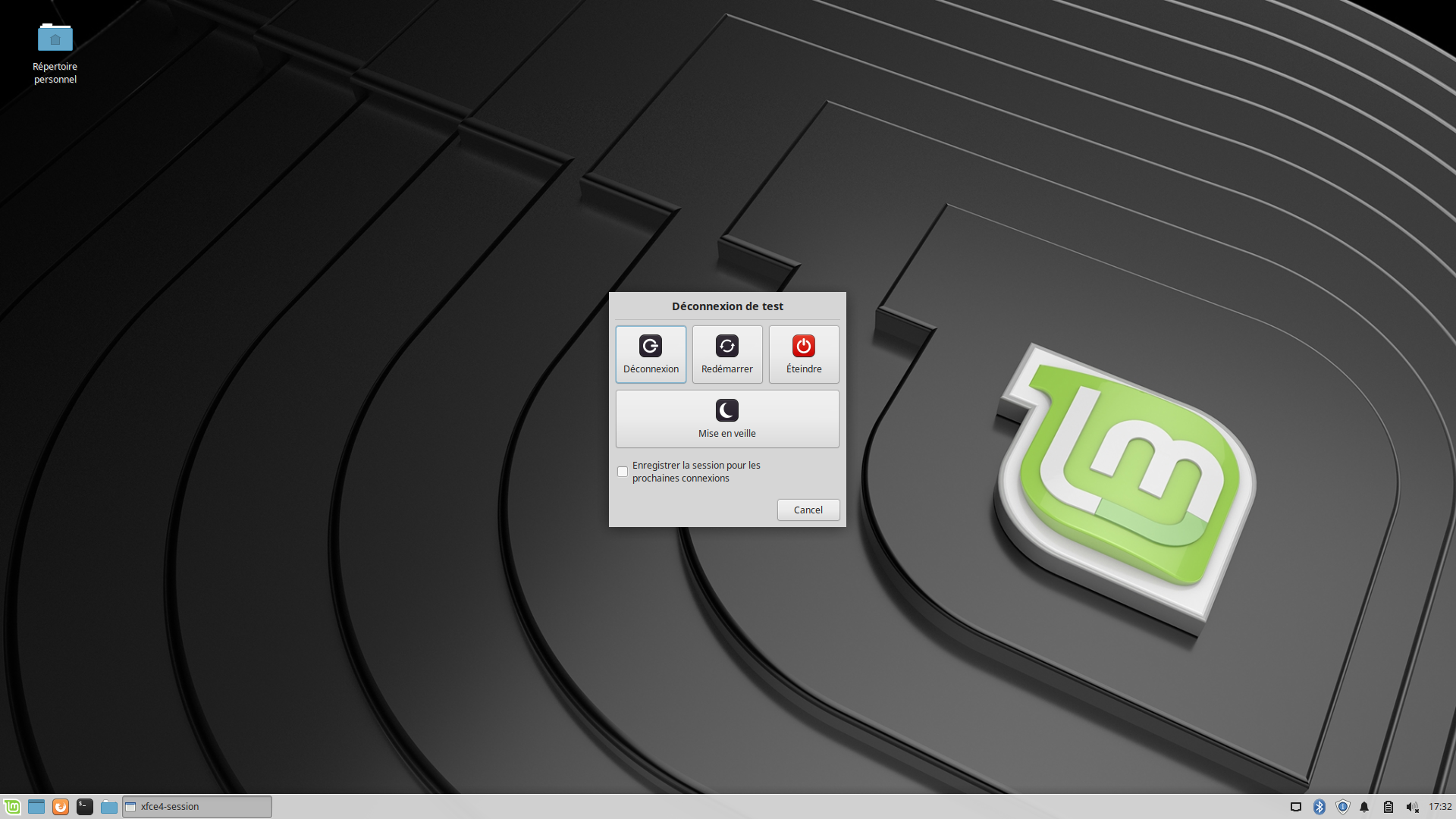This screenshot has height=819, width=1456.
Task: Open Répertoire personnel desktop folder
Action: coord(55,53)
